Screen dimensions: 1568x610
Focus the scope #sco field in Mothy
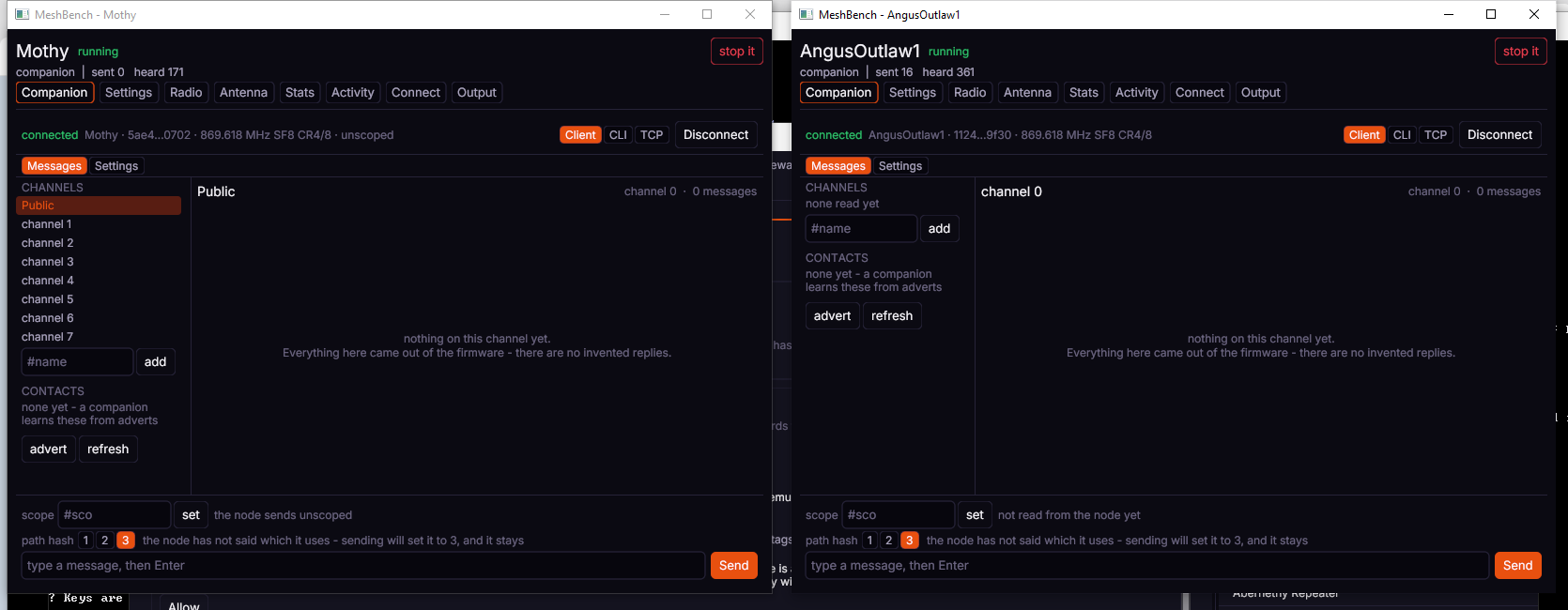pyautogui.click(x=115, y=515)
